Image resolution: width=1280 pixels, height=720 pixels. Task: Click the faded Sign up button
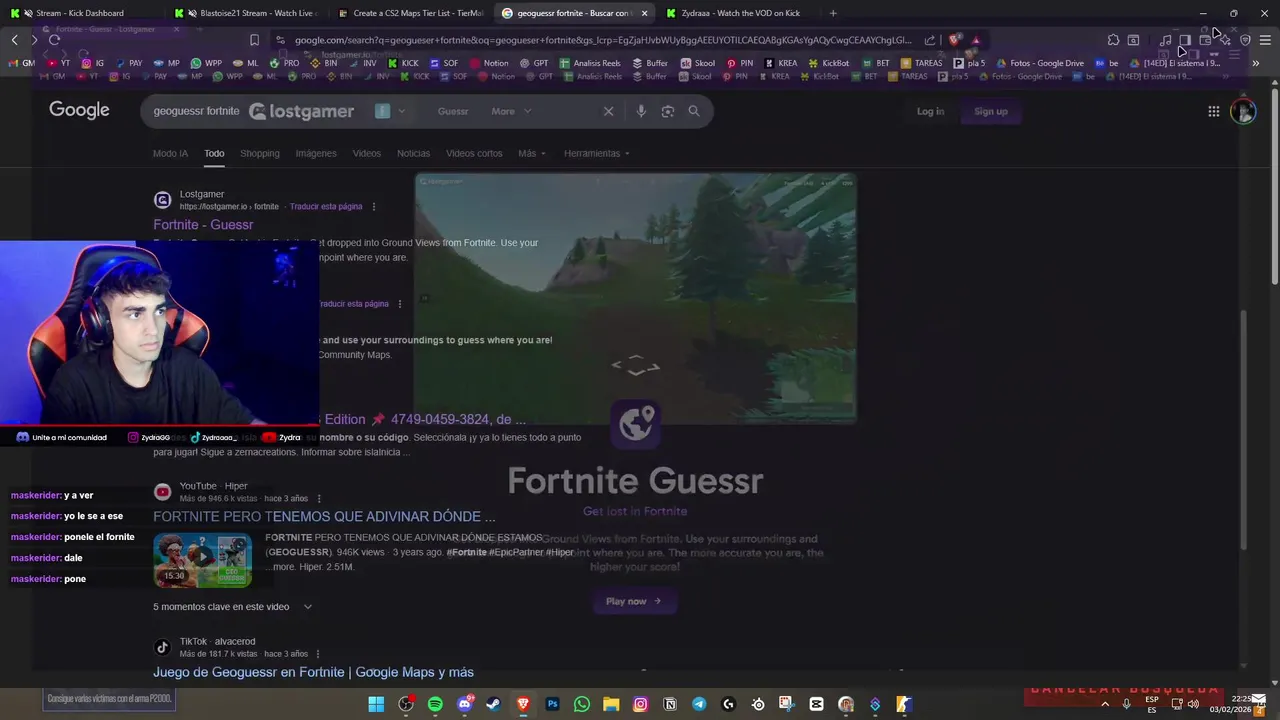click(x=991, y=111)
